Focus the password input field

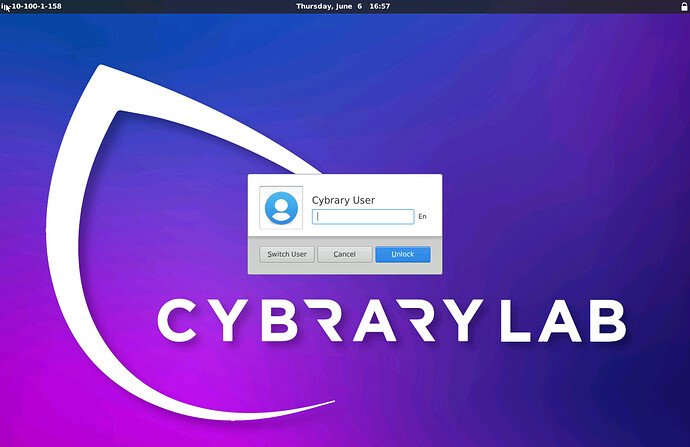pyautogui.click(x=362, y=216)
